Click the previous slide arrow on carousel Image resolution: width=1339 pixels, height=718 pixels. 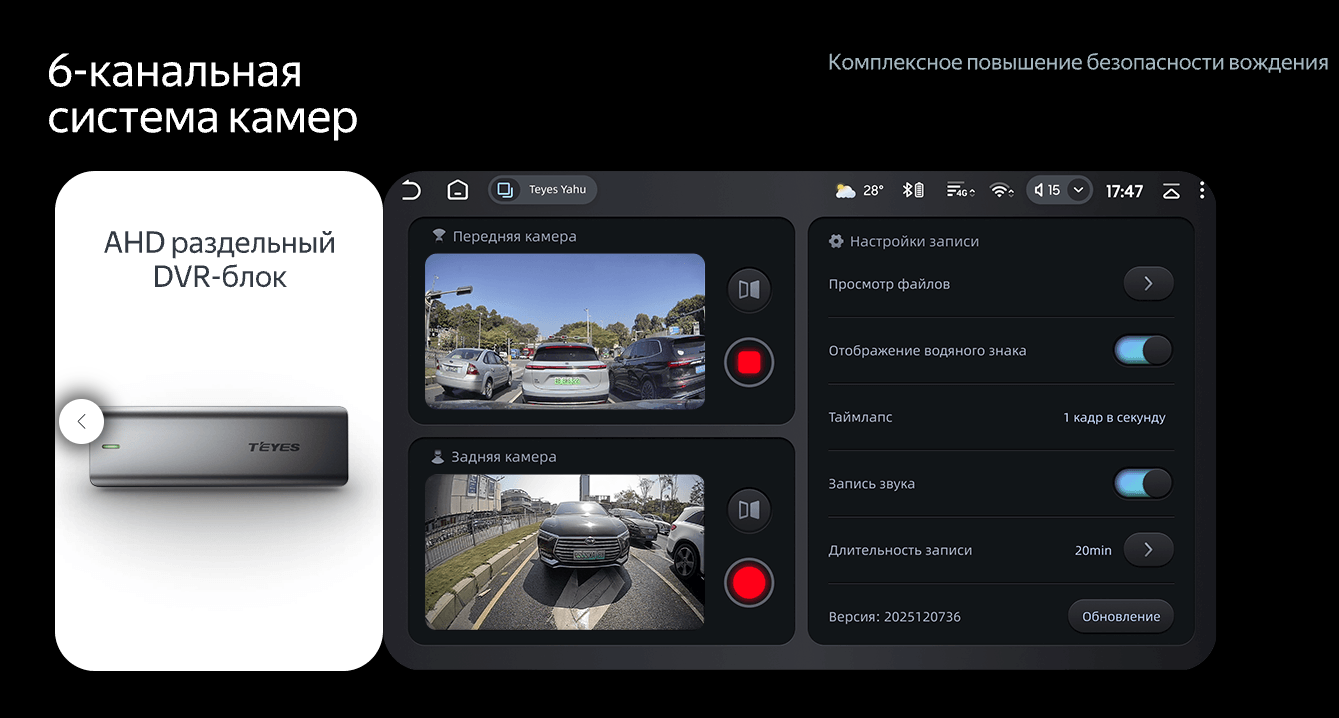[82, 422]
